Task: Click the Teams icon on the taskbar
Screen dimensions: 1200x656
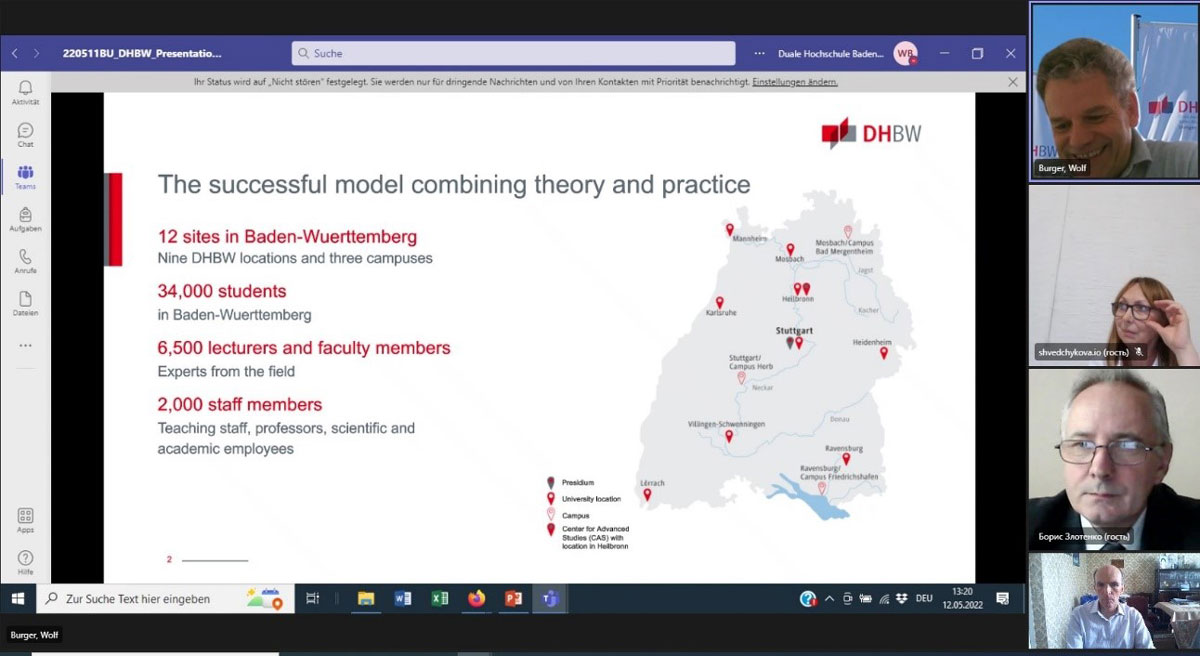Action: (x=549, y=599)
